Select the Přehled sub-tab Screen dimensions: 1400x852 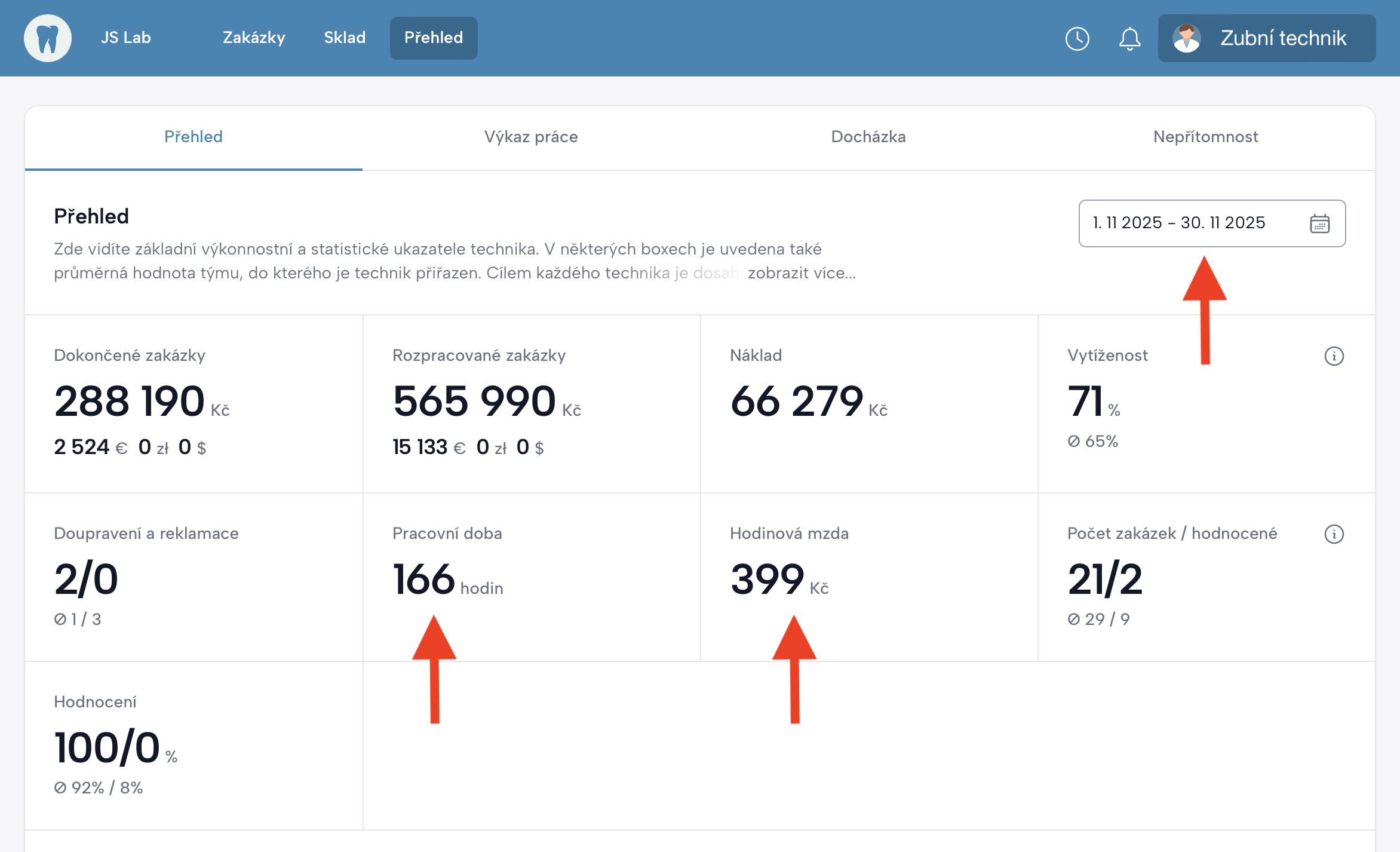(194, 137)
